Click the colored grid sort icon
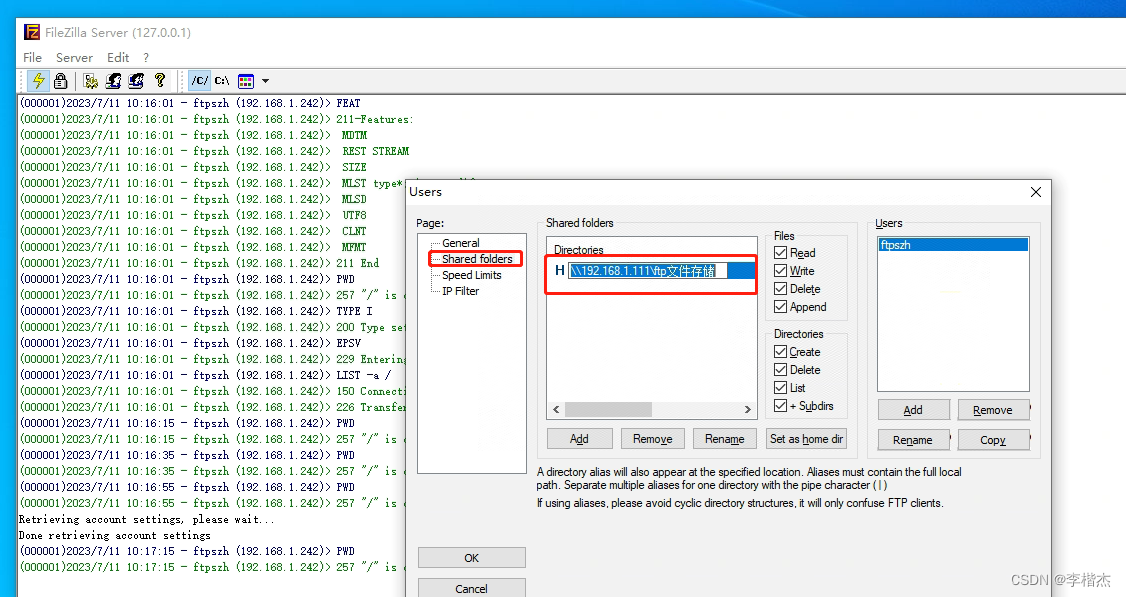 [x=246, y=81]
